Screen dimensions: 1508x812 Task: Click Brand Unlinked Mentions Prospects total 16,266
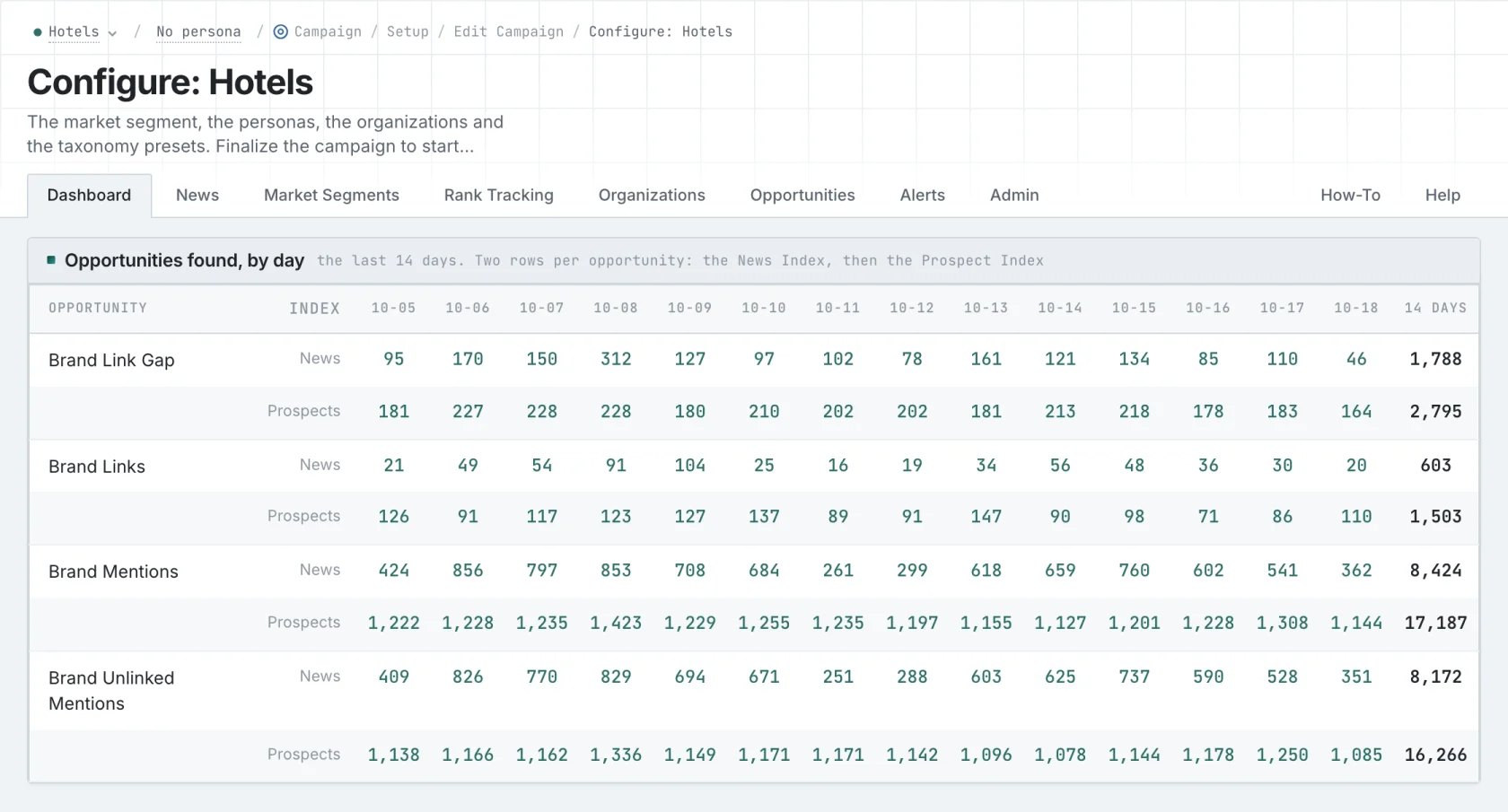tap(1435, 755)
